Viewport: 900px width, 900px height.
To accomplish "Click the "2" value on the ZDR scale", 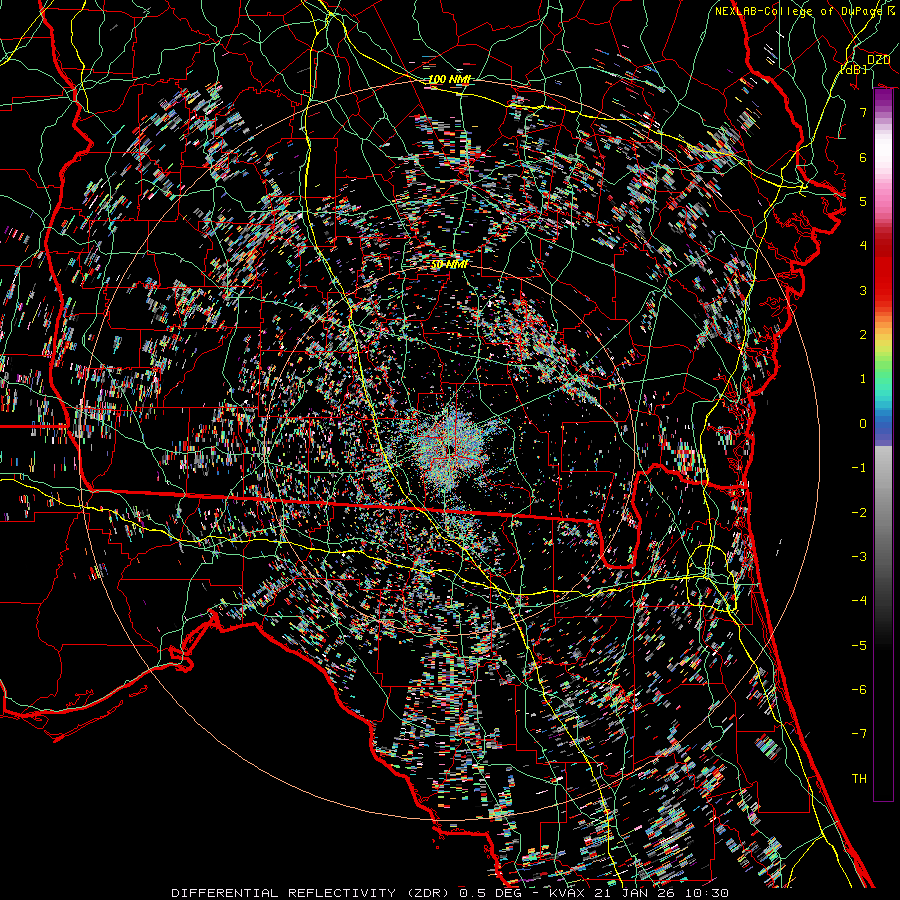I will pos(863,335).
